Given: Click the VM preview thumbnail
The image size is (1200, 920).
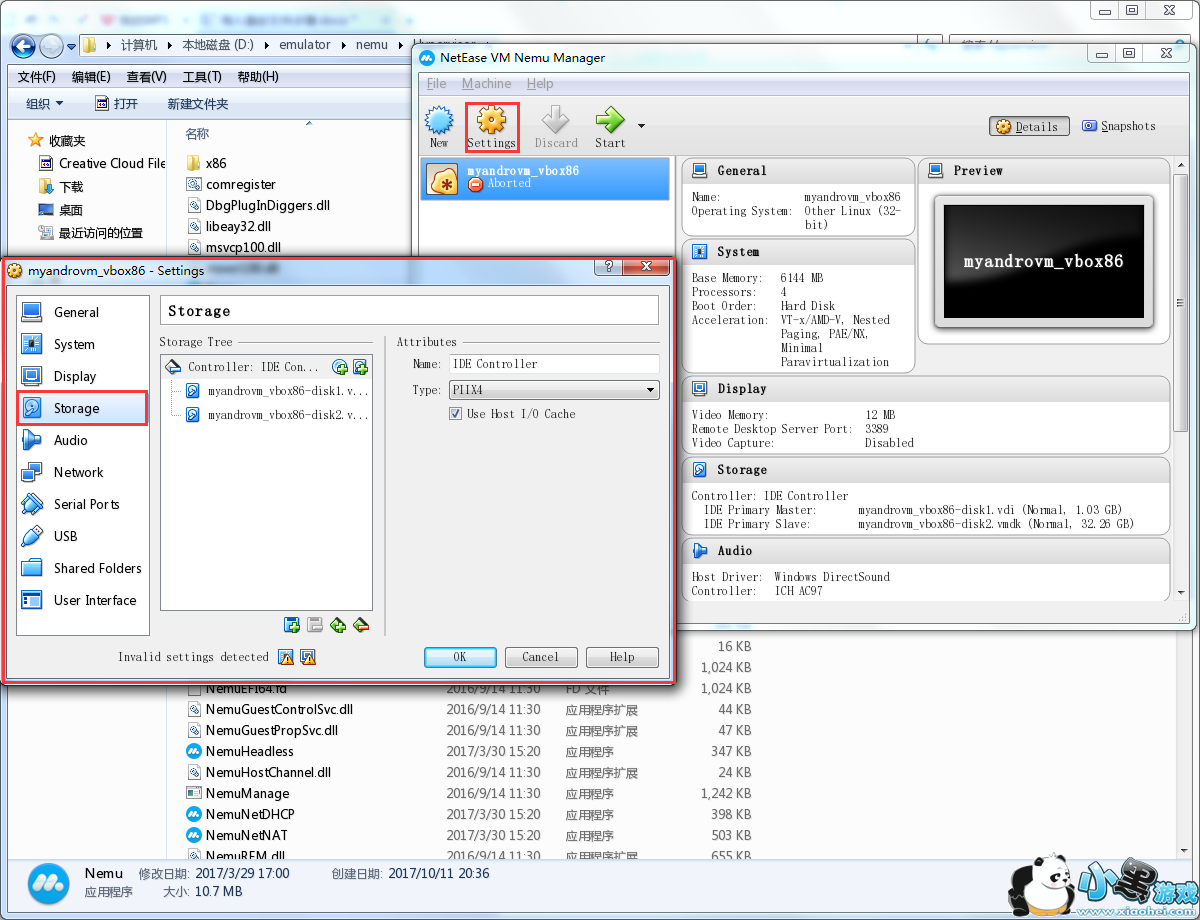Looking at the screenshot, I should coord(1043,262).
